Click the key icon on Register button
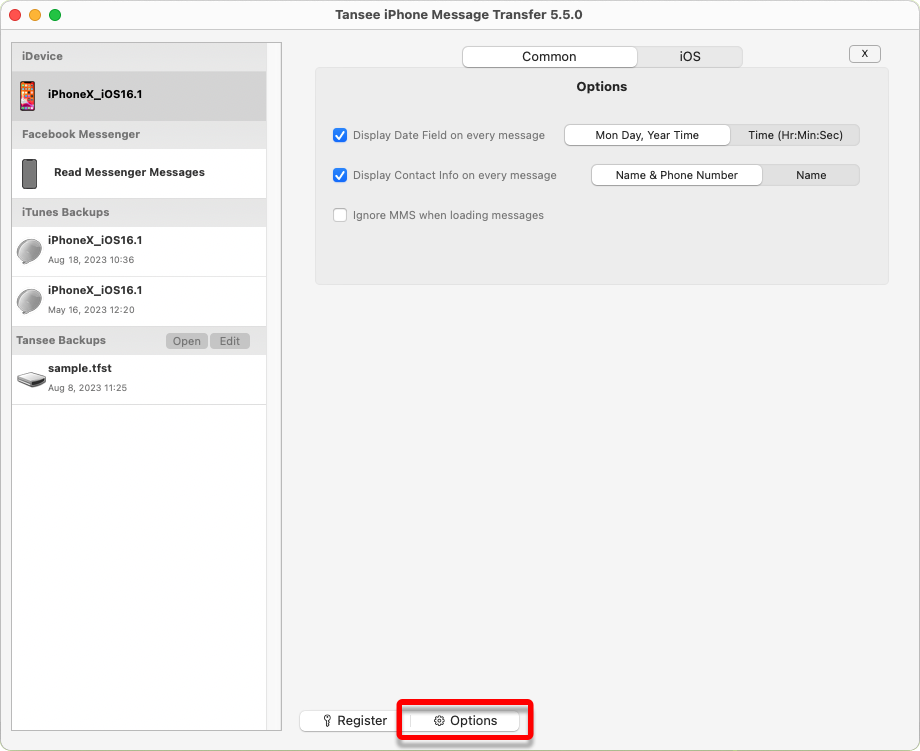This screenshot has height=751, width=920. point(327,720)
